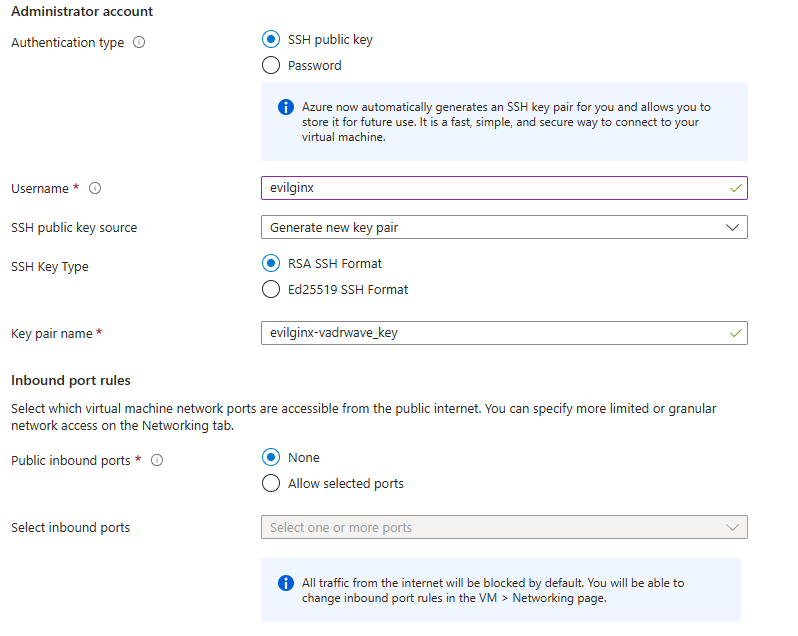Choose RSA SSH Format key type
Viewport: 798px width, 636px height.
click(271, 264)
